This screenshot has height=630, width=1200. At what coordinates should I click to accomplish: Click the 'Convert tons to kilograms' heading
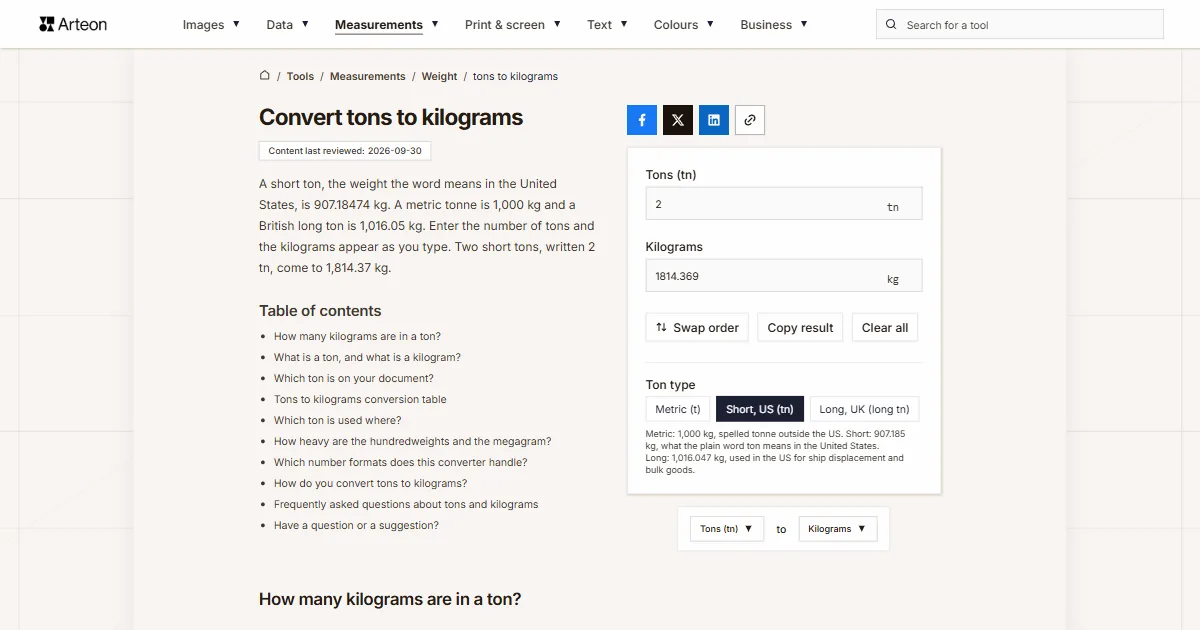click(391, 117)
